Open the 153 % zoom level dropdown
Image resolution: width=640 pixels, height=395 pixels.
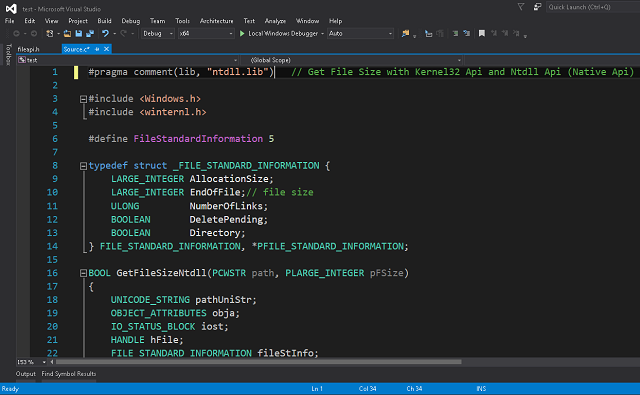pyautogui.click(x=44, y=362)
